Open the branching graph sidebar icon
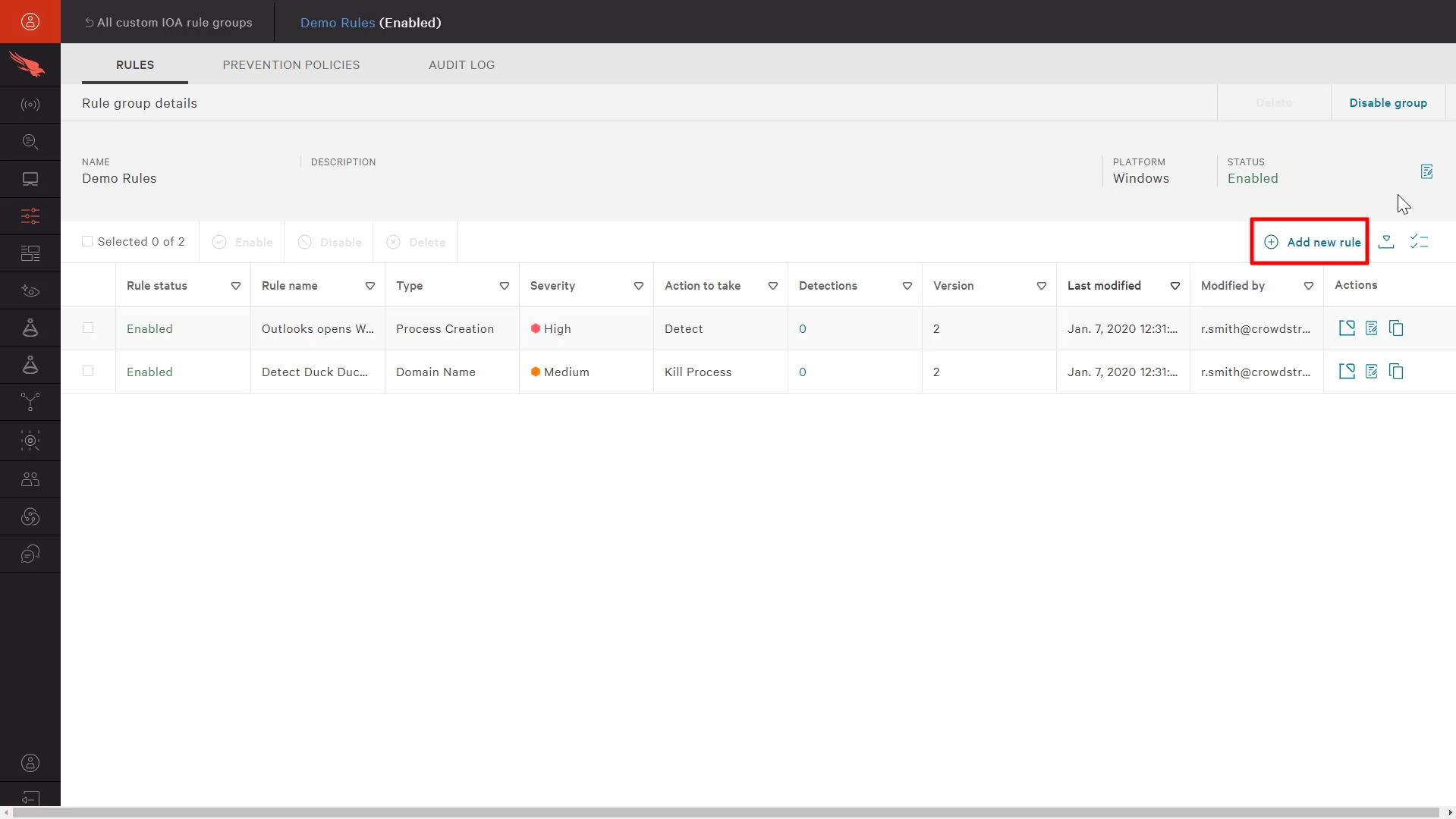1456x819 pixels. [x=30, y=402]
